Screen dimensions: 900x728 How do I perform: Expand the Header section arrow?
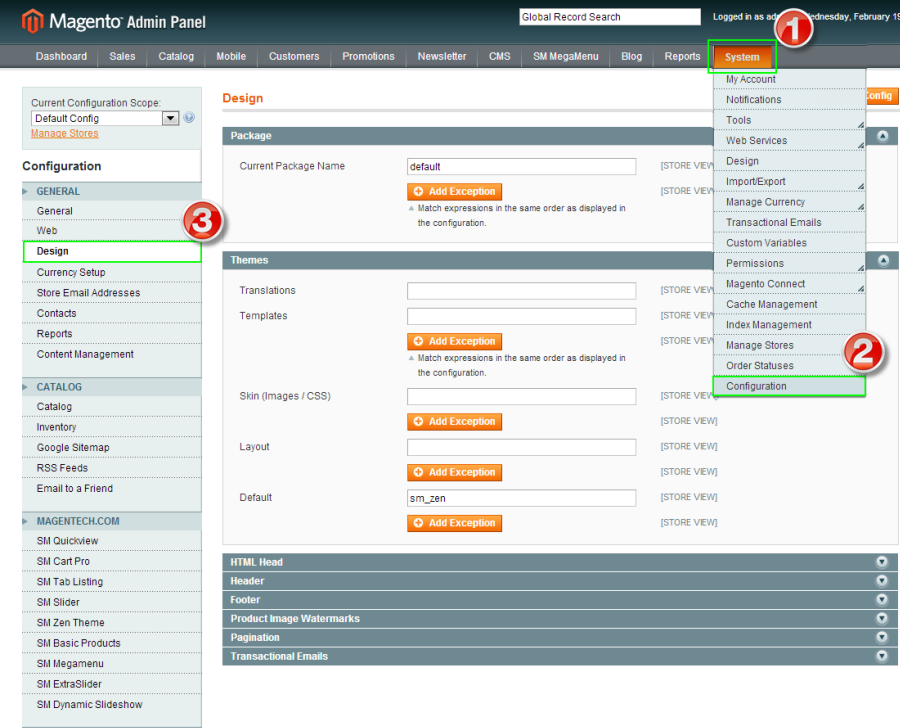click(882, 581)
